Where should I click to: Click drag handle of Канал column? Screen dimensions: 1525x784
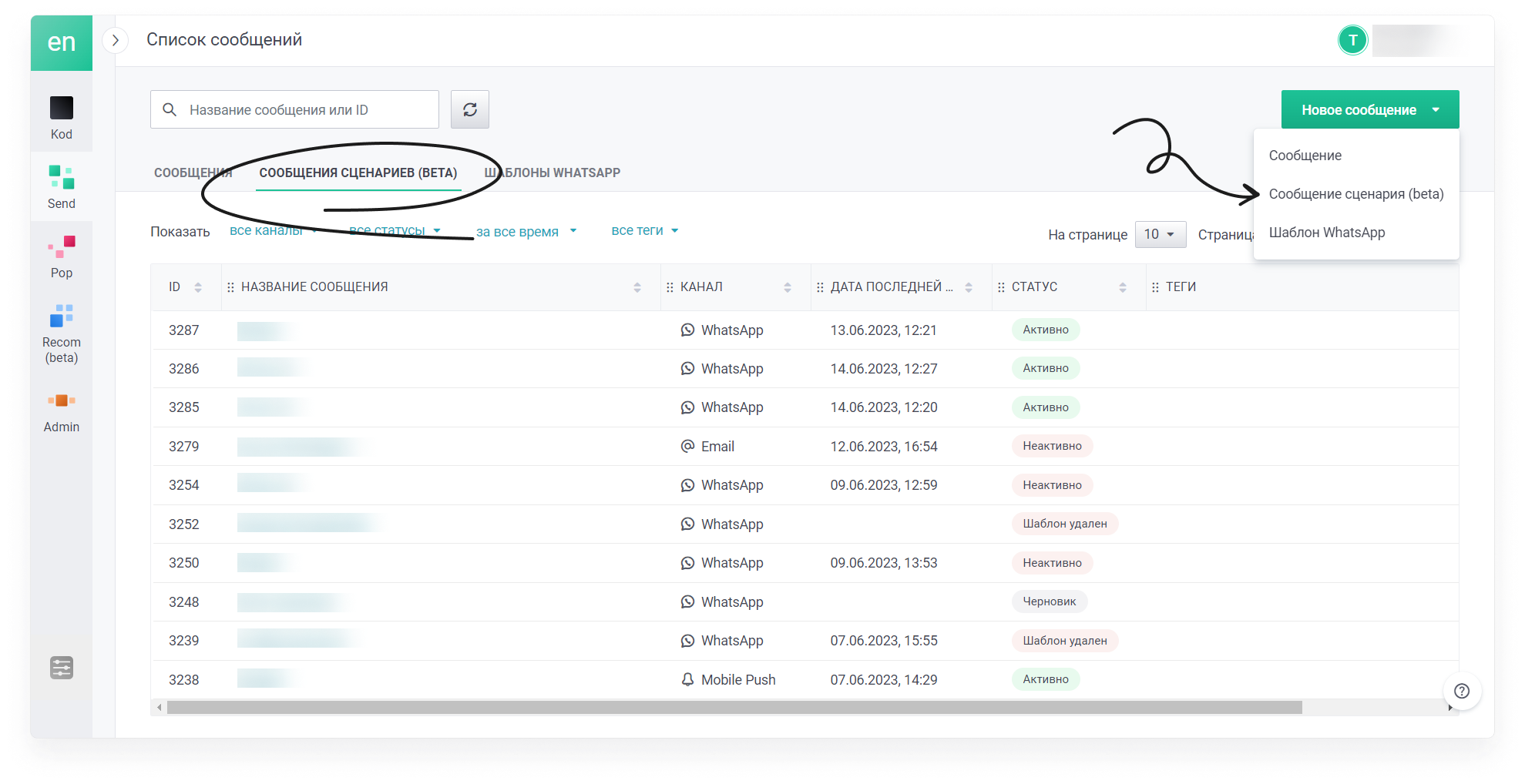[670, 287]
